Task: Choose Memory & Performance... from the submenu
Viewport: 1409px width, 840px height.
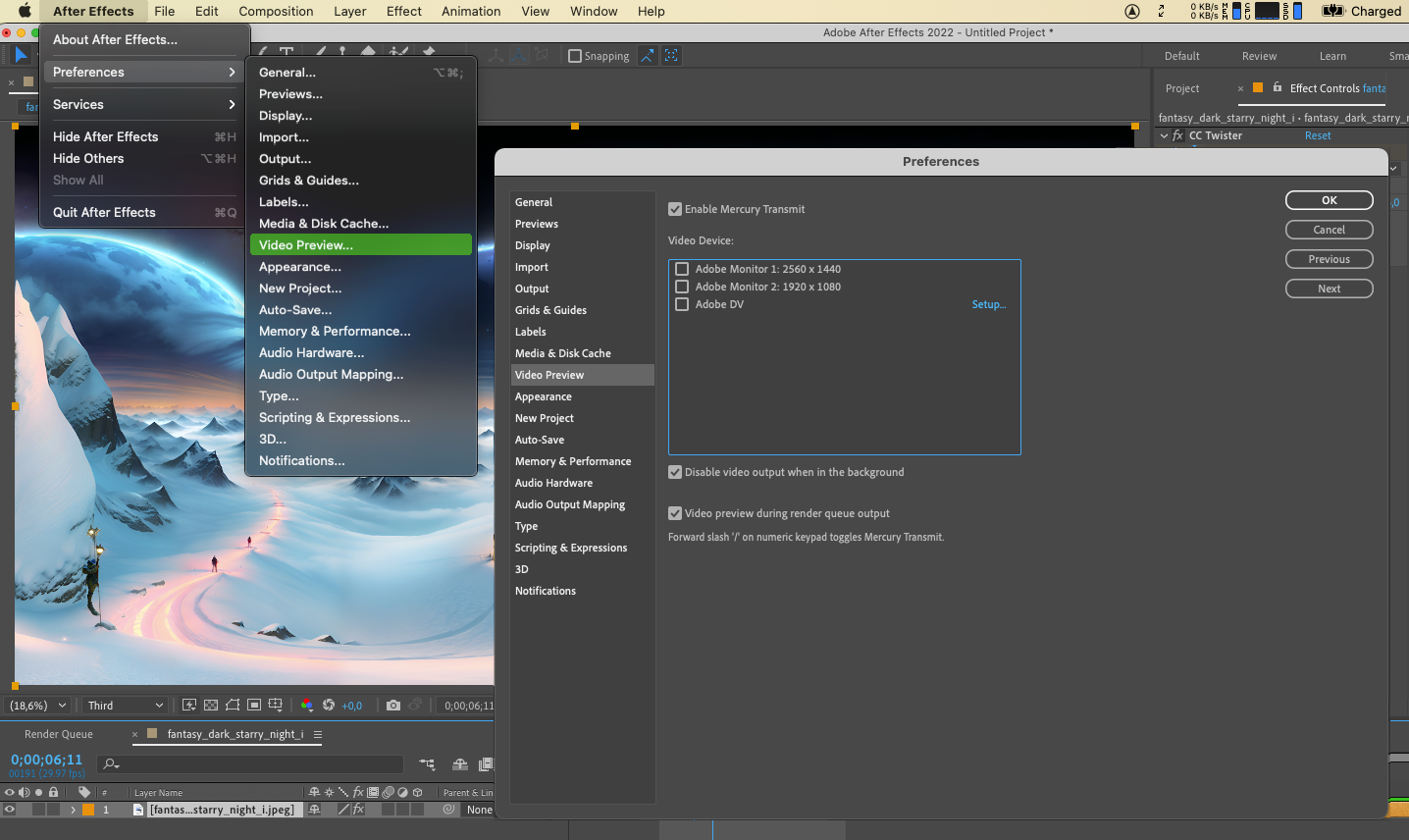Action: pyautogui.click(x=335, y=331)
